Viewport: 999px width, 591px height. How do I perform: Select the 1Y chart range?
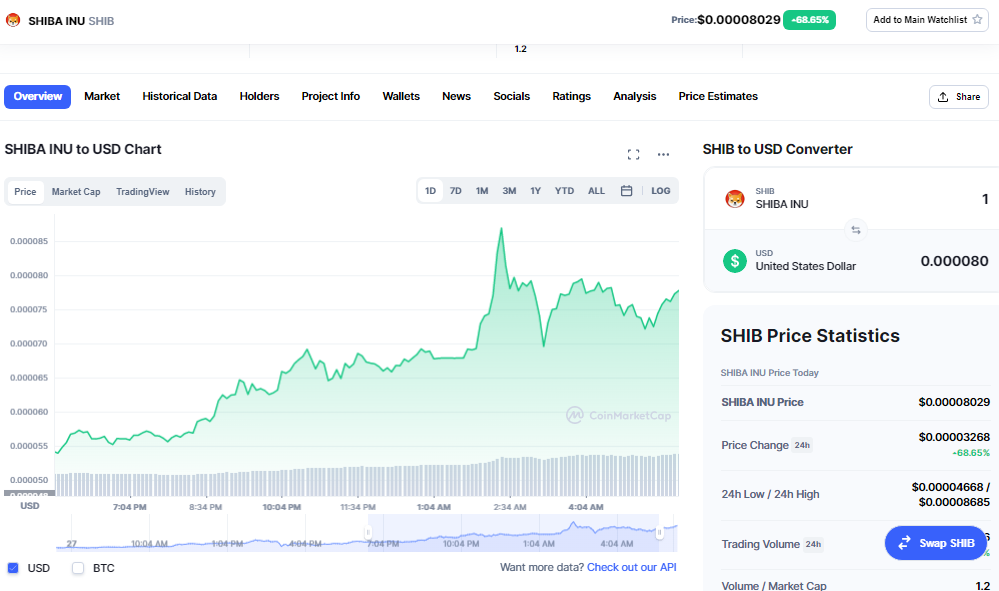click(x=536, y=190)
